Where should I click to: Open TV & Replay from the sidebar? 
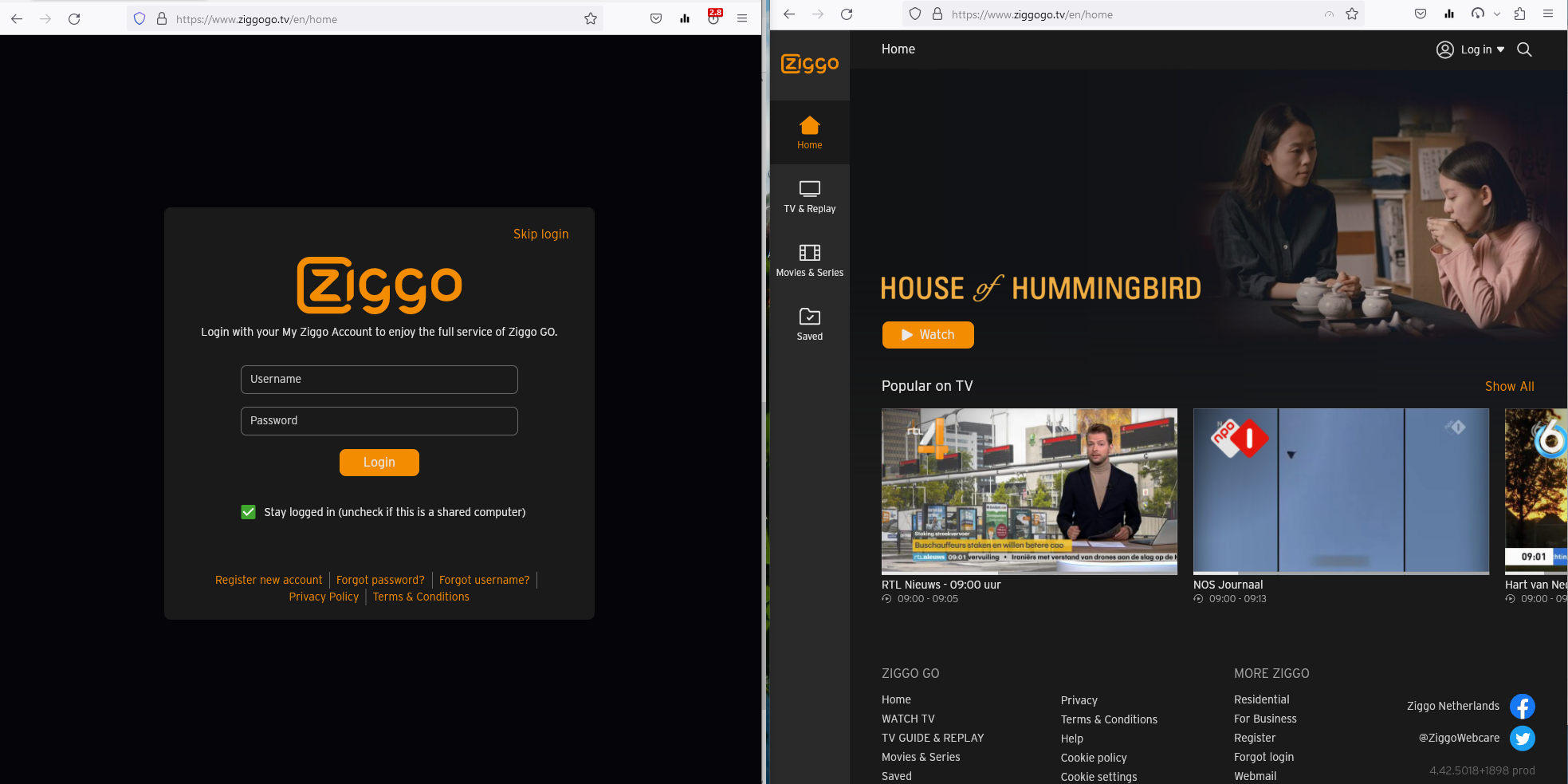click(x=809, y=196)
